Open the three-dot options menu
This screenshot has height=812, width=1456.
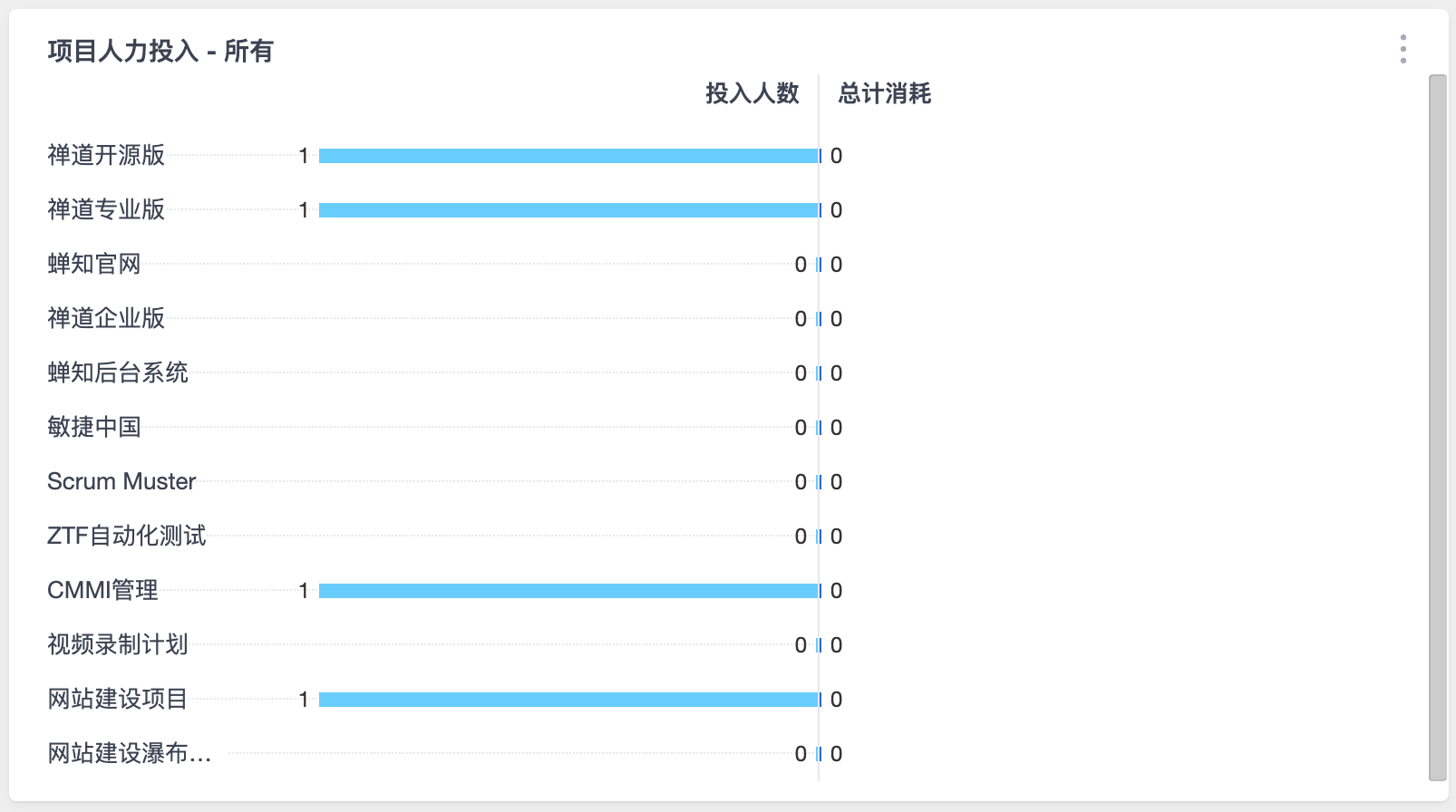coord(1403,49)
